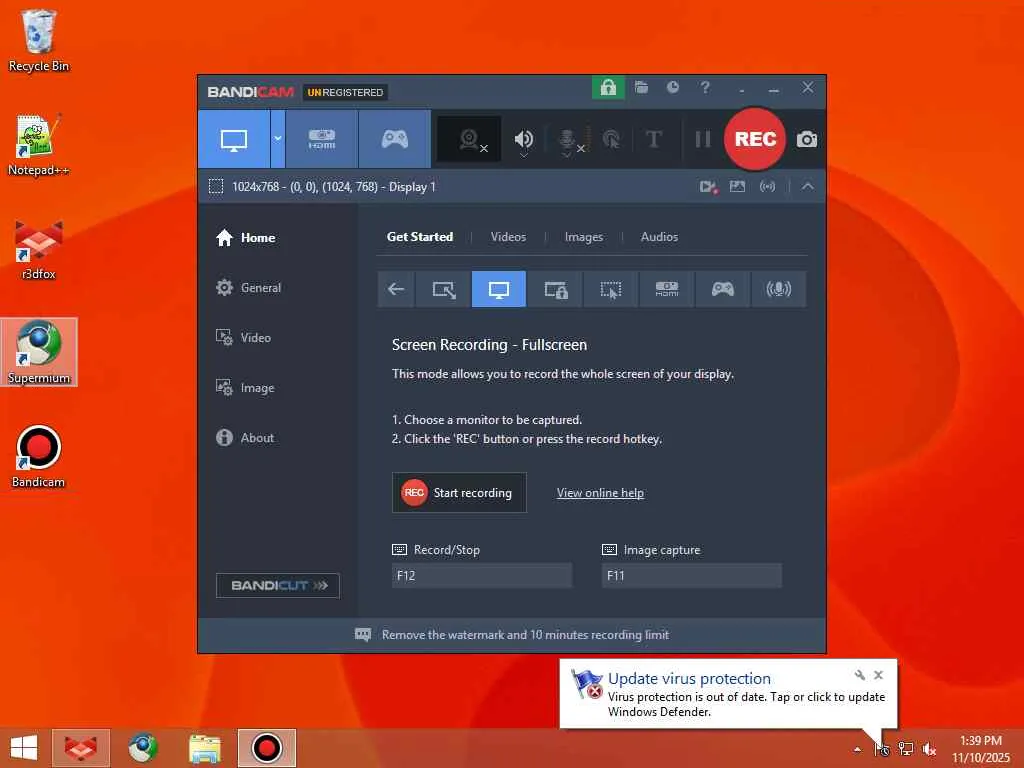Show hidden tray icons arrow
This screenshot has width=1024, height=768.
pyautogui.click(x=857, y=750)
